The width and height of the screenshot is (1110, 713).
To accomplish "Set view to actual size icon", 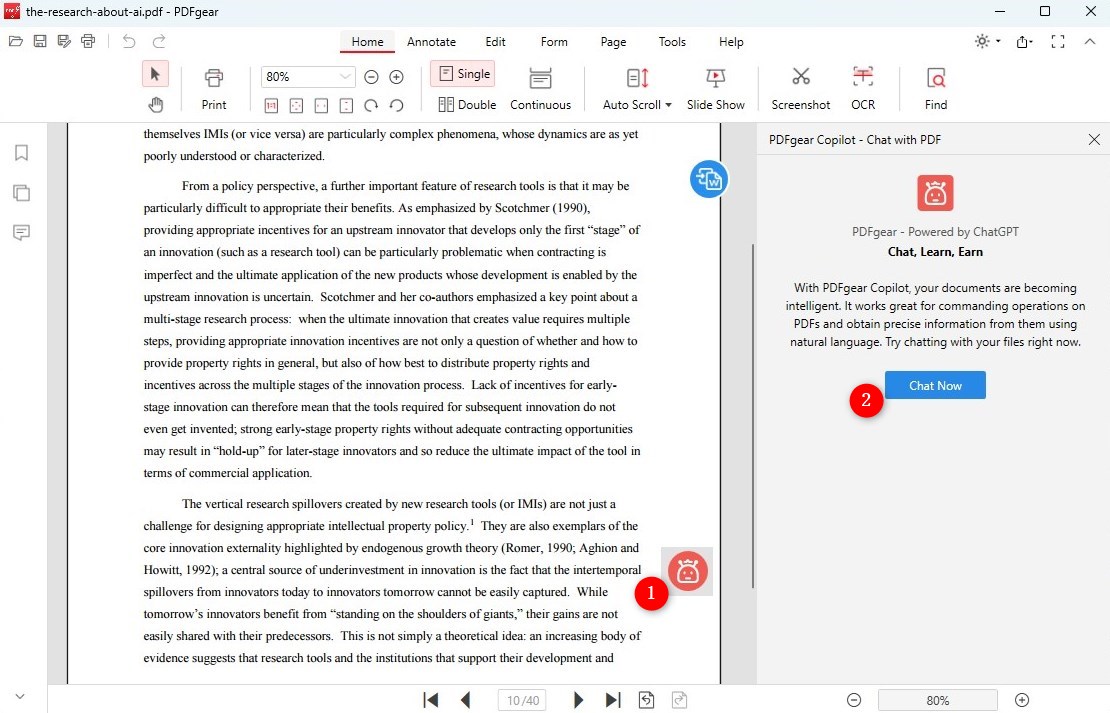I will point(271,105).
